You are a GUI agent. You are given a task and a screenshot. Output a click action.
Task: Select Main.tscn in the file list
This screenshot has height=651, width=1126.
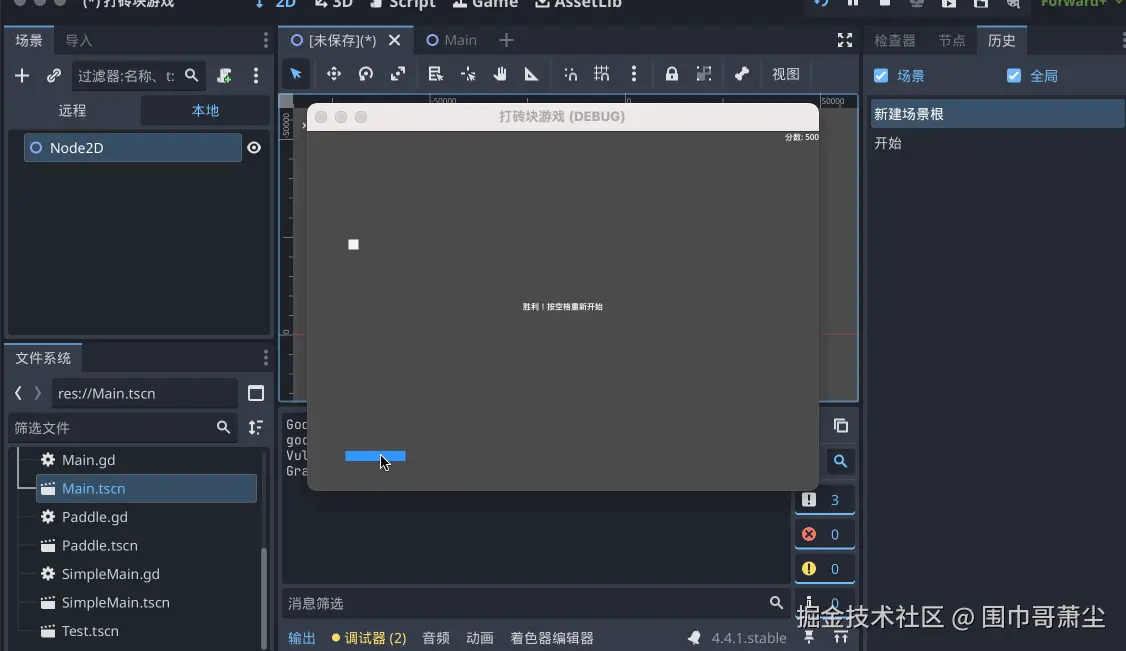click(146, 489)
